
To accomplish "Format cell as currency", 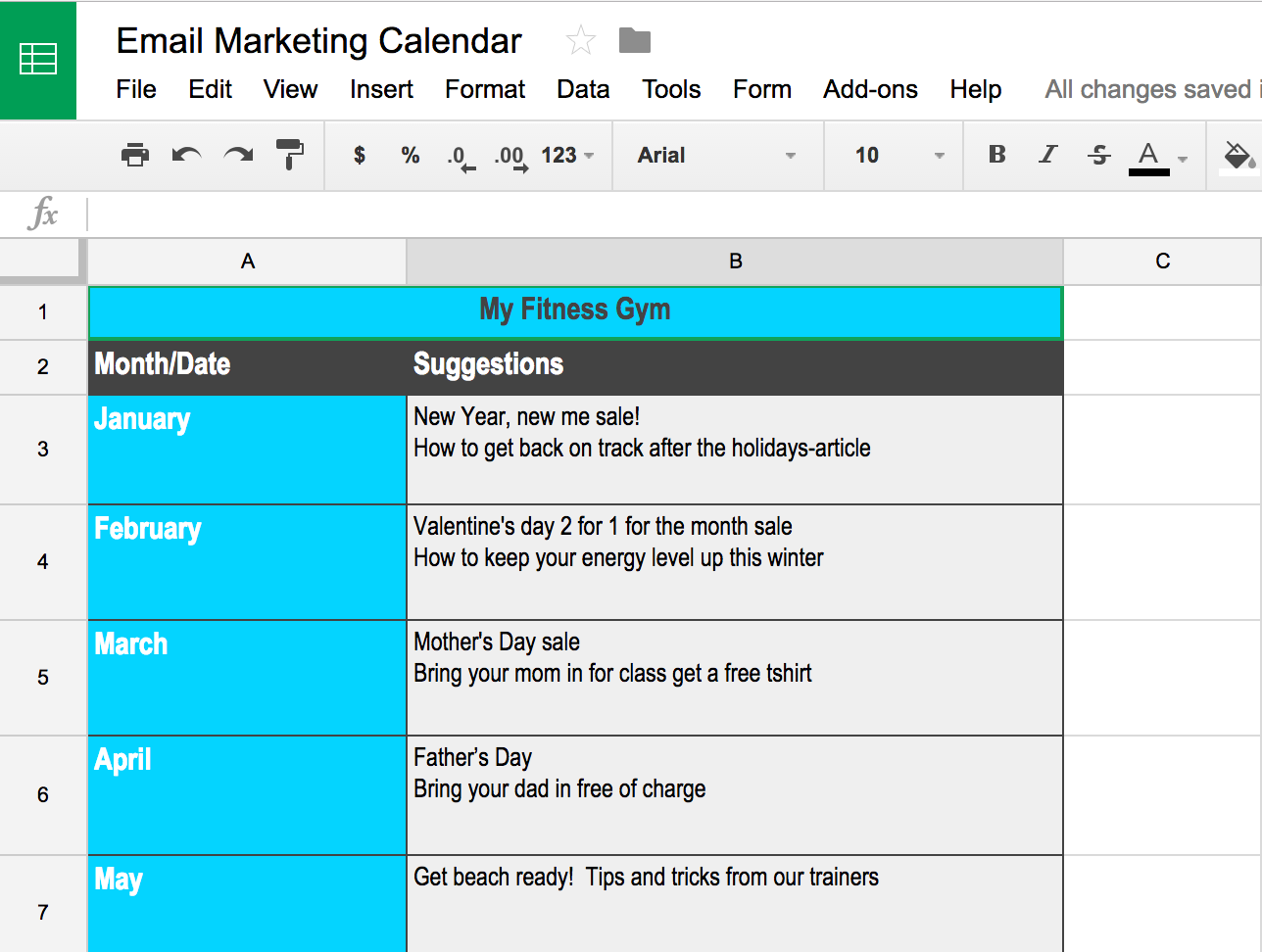I will click(x=360, y=155).
